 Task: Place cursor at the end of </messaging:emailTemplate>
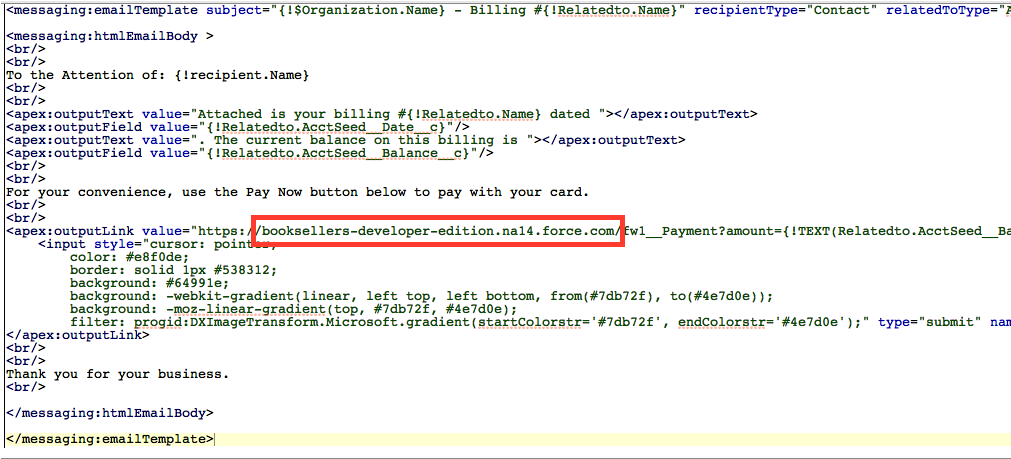pos(213,439)
